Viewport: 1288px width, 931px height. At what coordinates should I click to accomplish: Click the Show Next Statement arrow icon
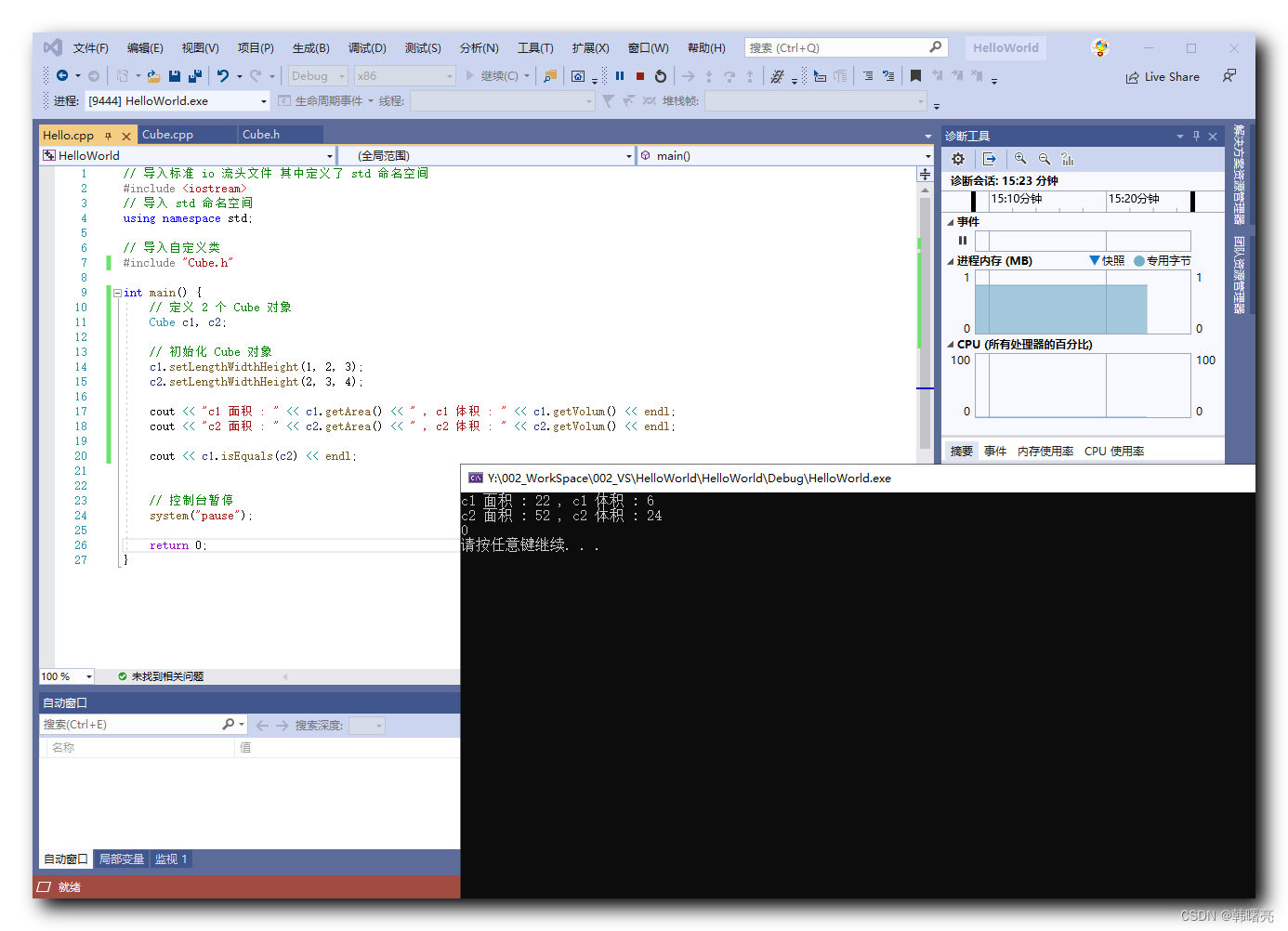click(x=689, y=76)
